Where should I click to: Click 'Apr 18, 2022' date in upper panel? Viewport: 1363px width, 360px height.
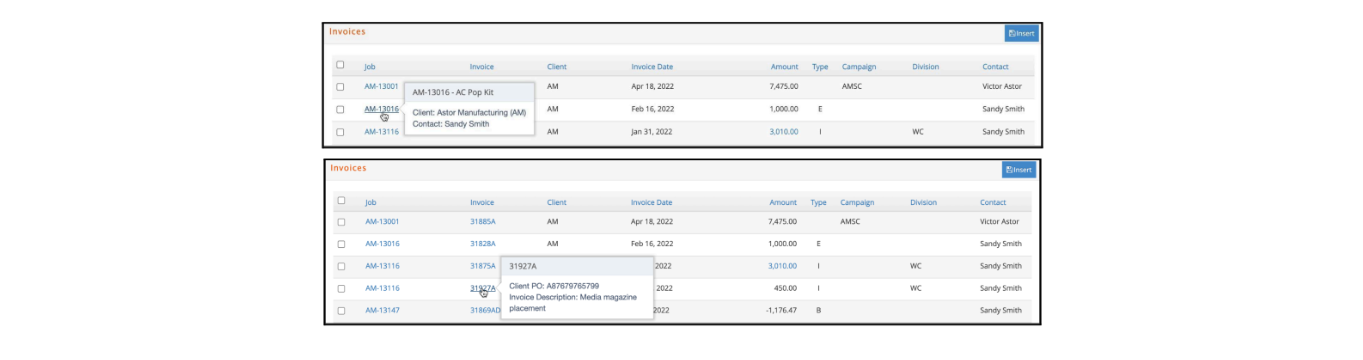point(652,87)
